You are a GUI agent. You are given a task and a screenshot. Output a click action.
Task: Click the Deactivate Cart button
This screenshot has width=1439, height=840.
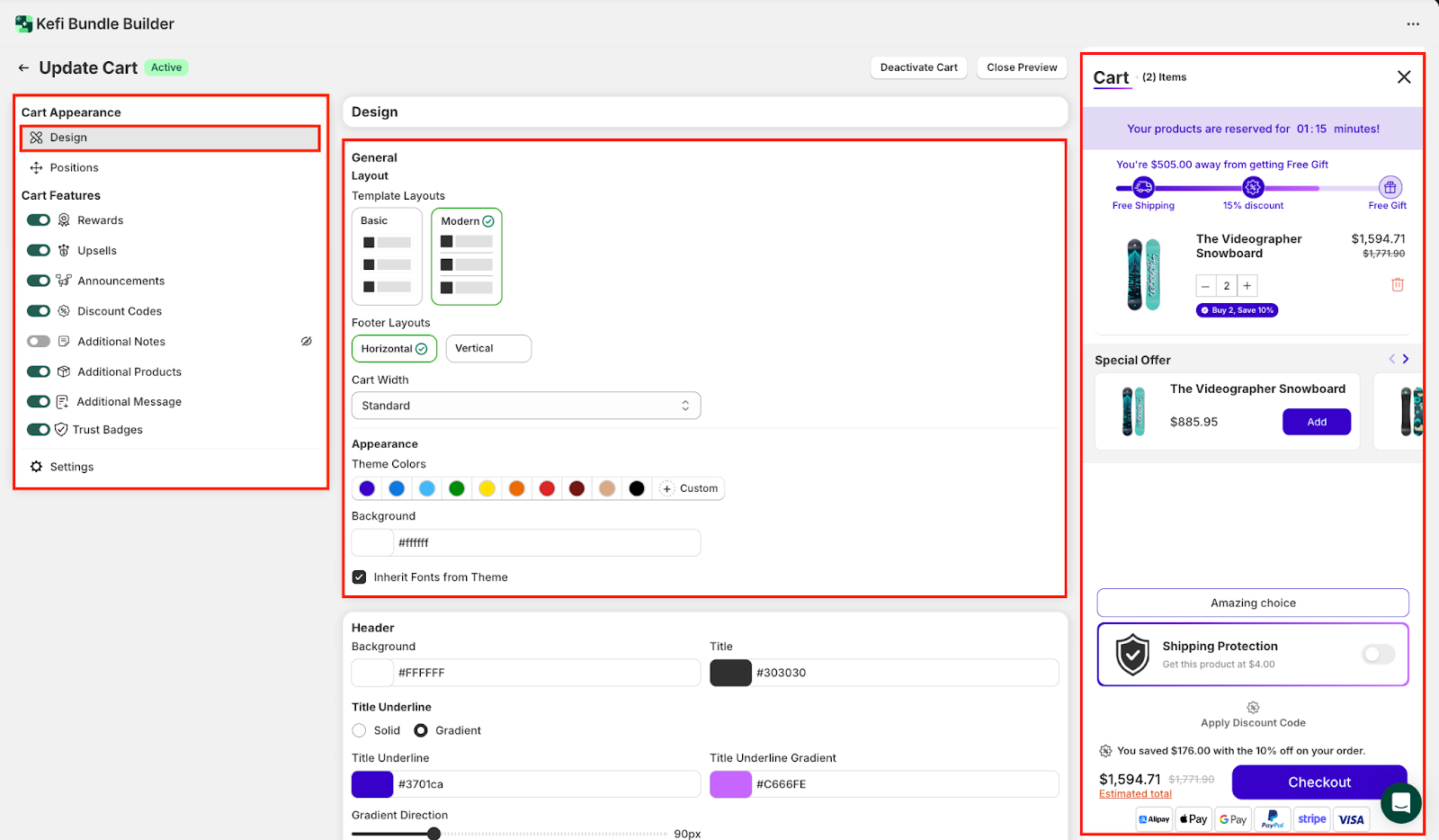click(x=918, y=67)
